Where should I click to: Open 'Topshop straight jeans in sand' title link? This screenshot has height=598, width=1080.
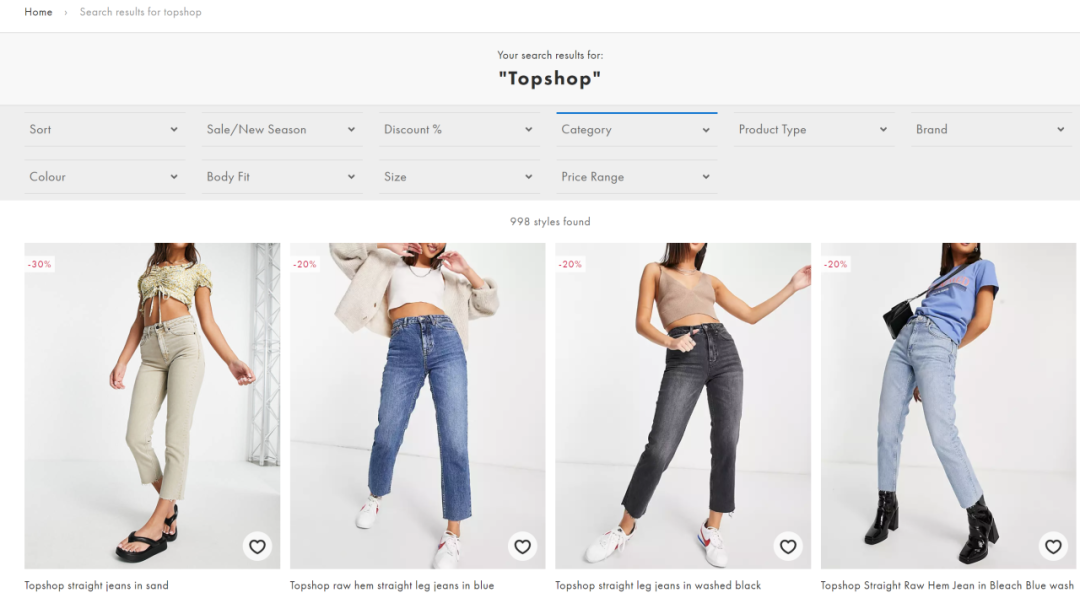click(96, 585)
